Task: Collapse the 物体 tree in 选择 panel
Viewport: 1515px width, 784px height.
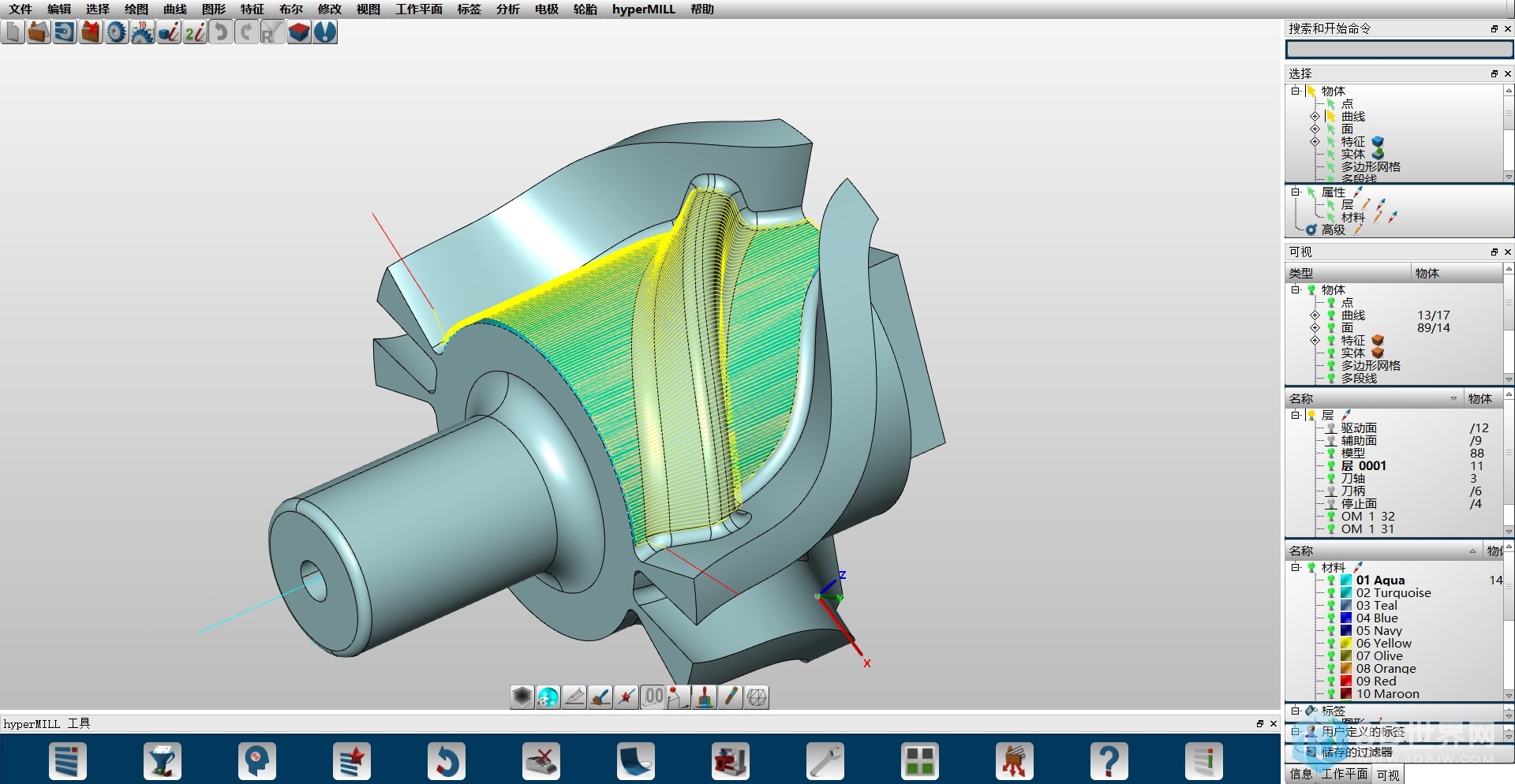Action: 1296,91
